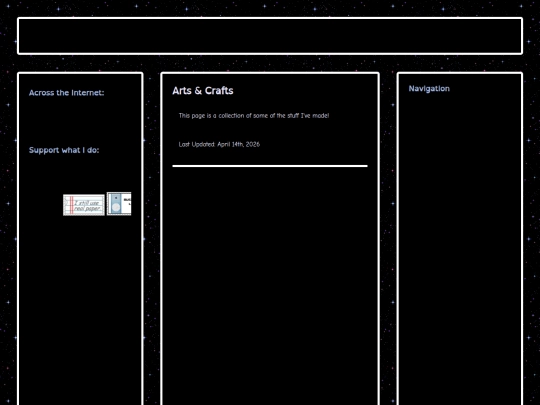Click the "This page is a collection" sentence
The image size is (540, 405).
click(254, 116)
